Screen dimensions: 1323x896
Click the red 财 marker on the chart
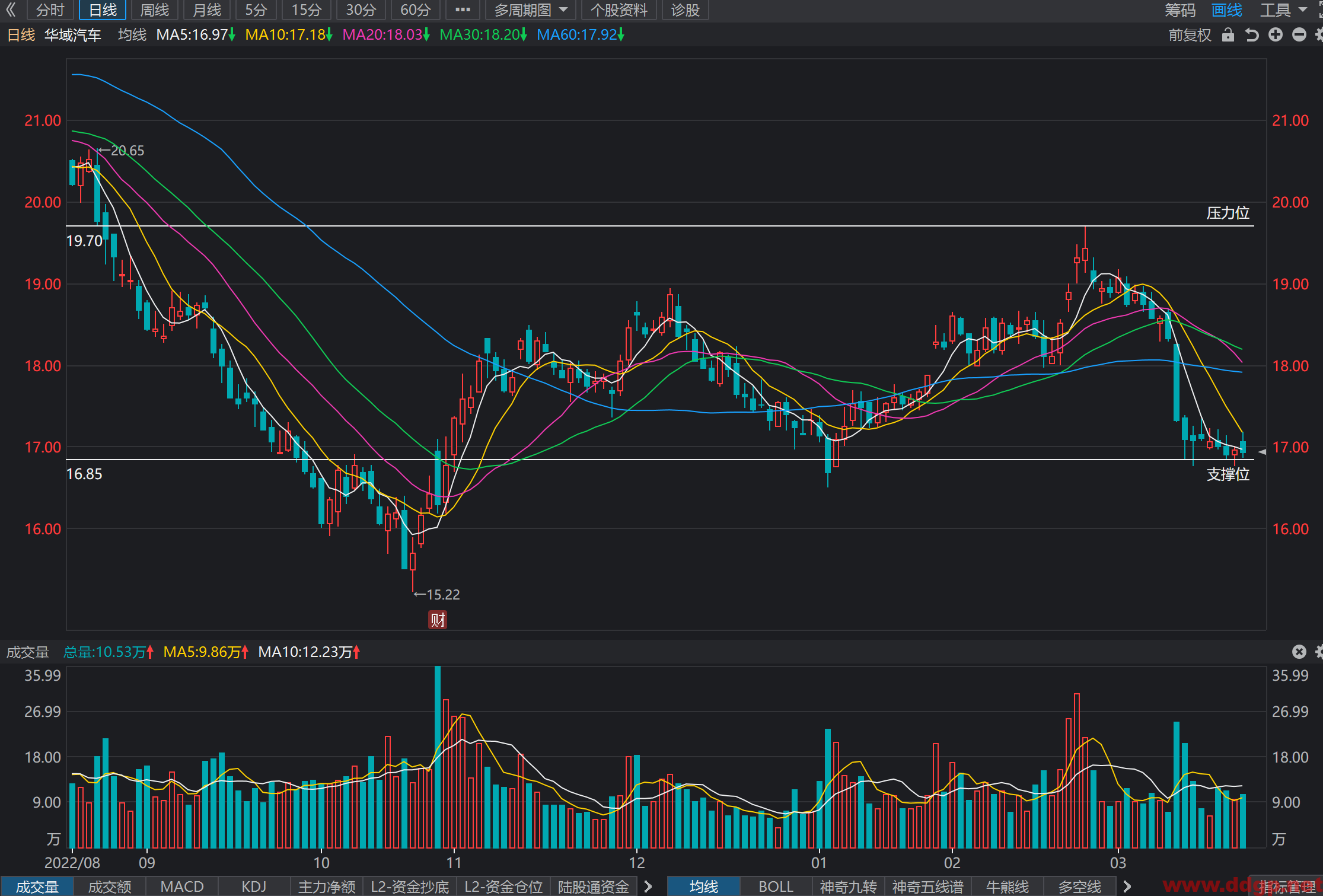coord(438,620)
